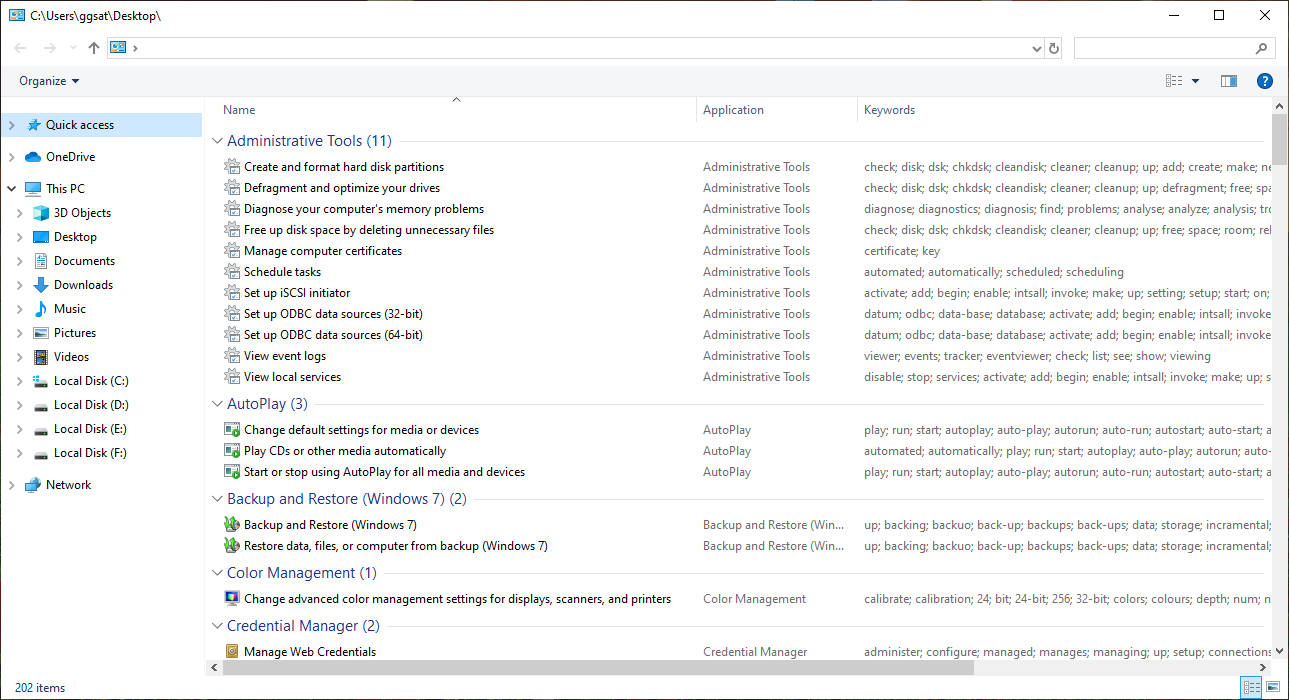Click the Documents icon in sidebar
Viewport: 1289px width, 700px height.
(x=41, y=261)
